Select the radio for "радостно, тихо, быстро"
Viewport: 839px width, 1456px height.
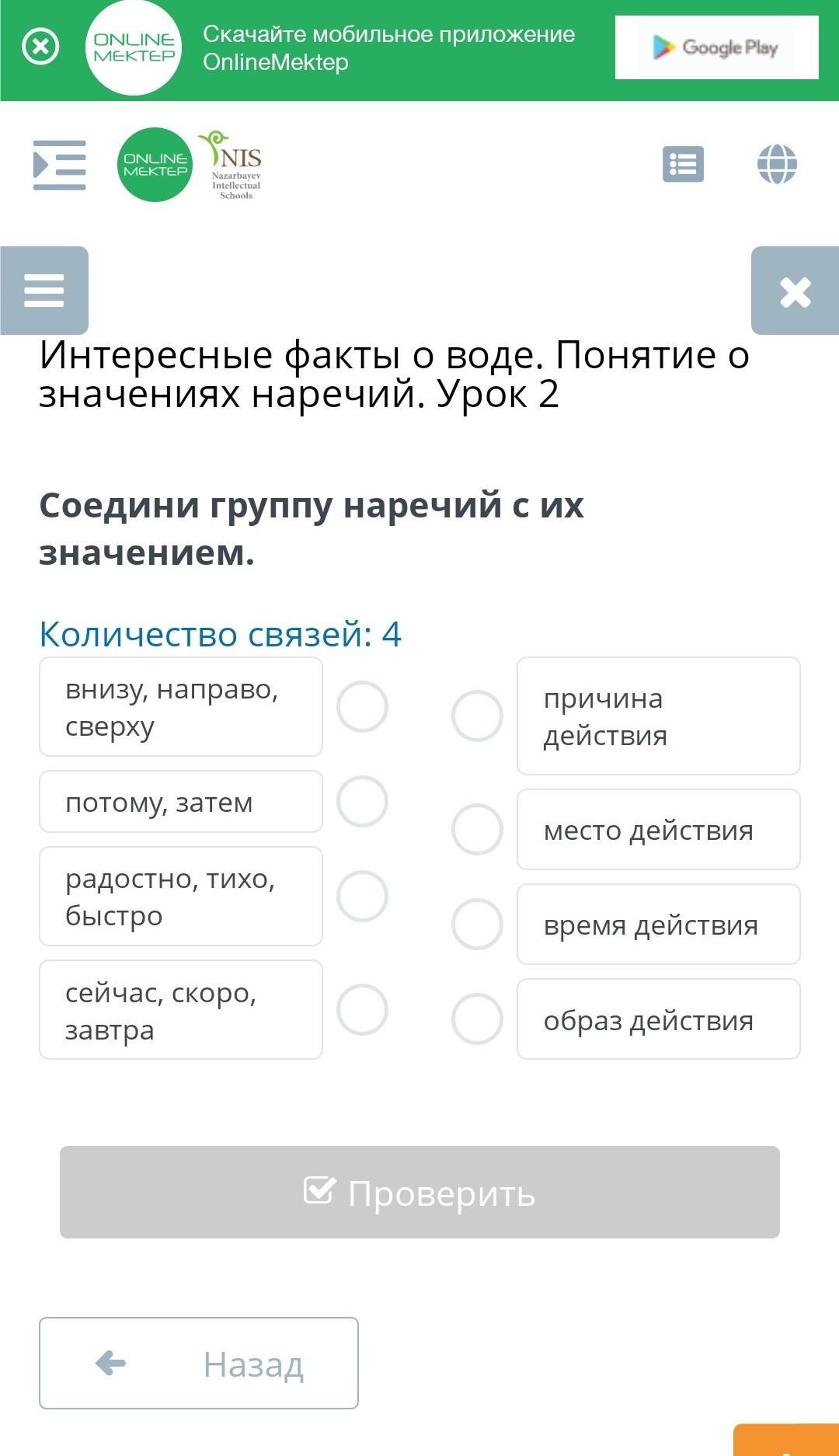pyautogui.click(x=362, y=896)
